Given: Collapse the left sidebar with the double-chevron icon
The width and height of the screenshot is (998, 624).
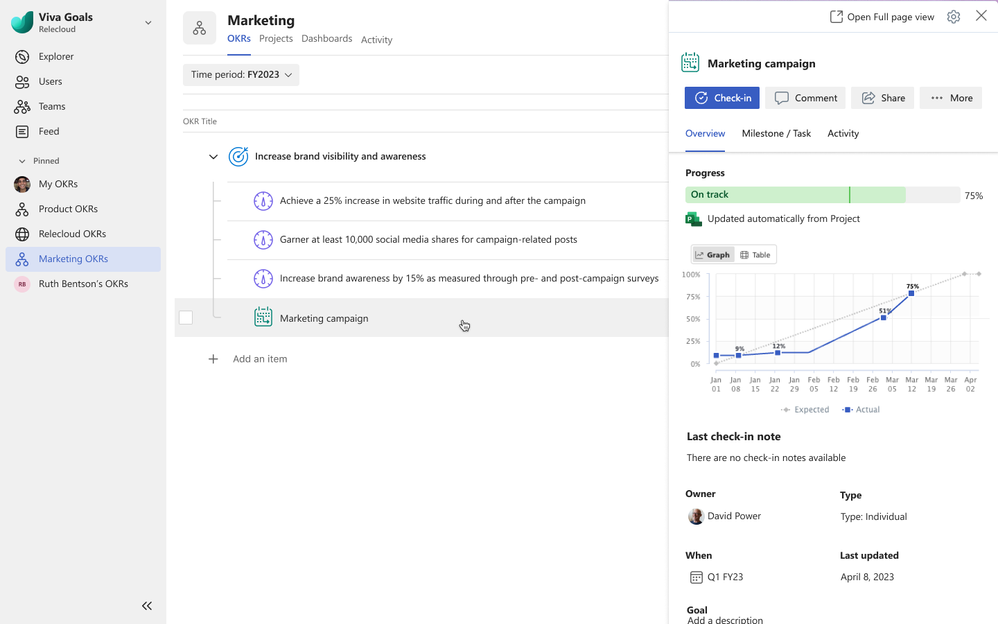Looking at the screenshot, I should [147, 606].
